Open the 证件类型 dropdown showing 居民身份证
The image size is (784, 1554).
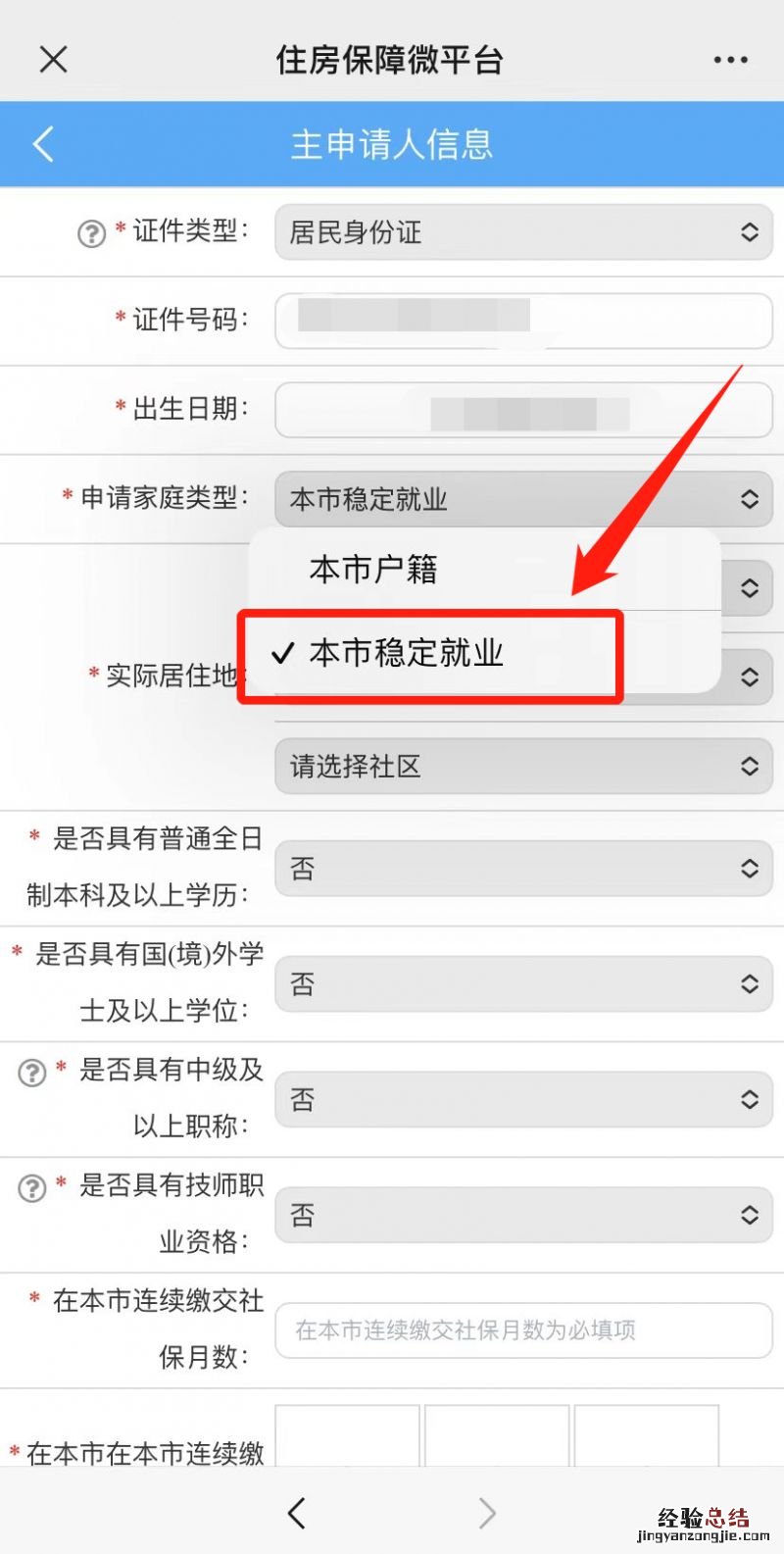524,232
